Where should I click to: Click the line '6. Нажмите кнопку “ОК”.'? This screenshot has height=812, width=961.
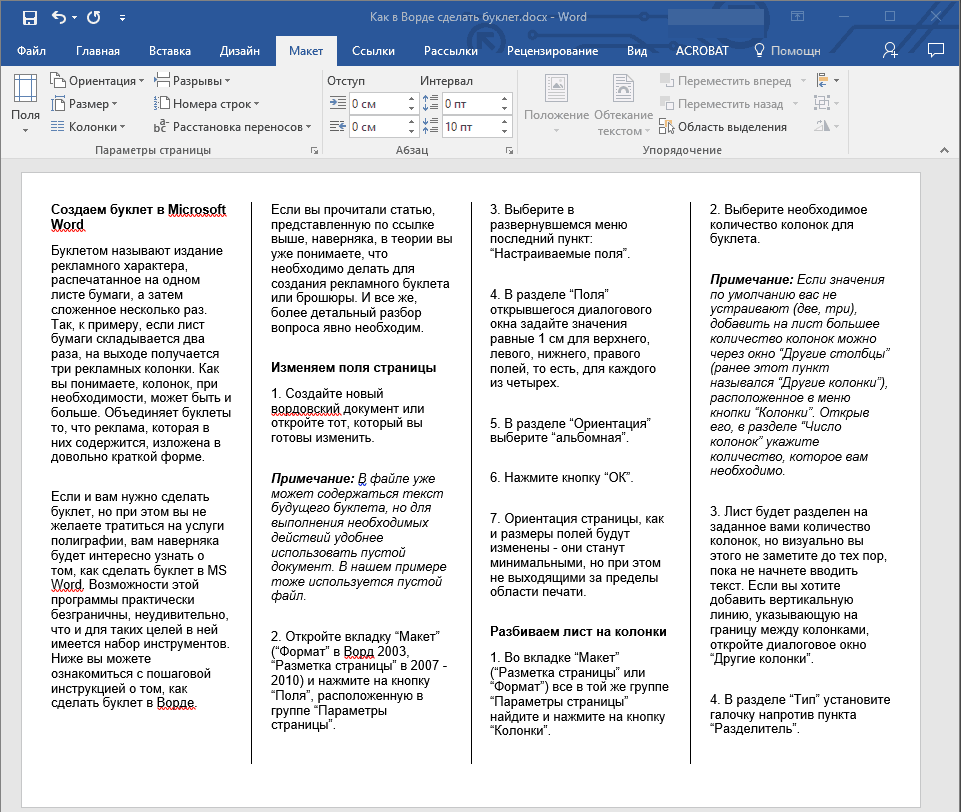point(561,477)
